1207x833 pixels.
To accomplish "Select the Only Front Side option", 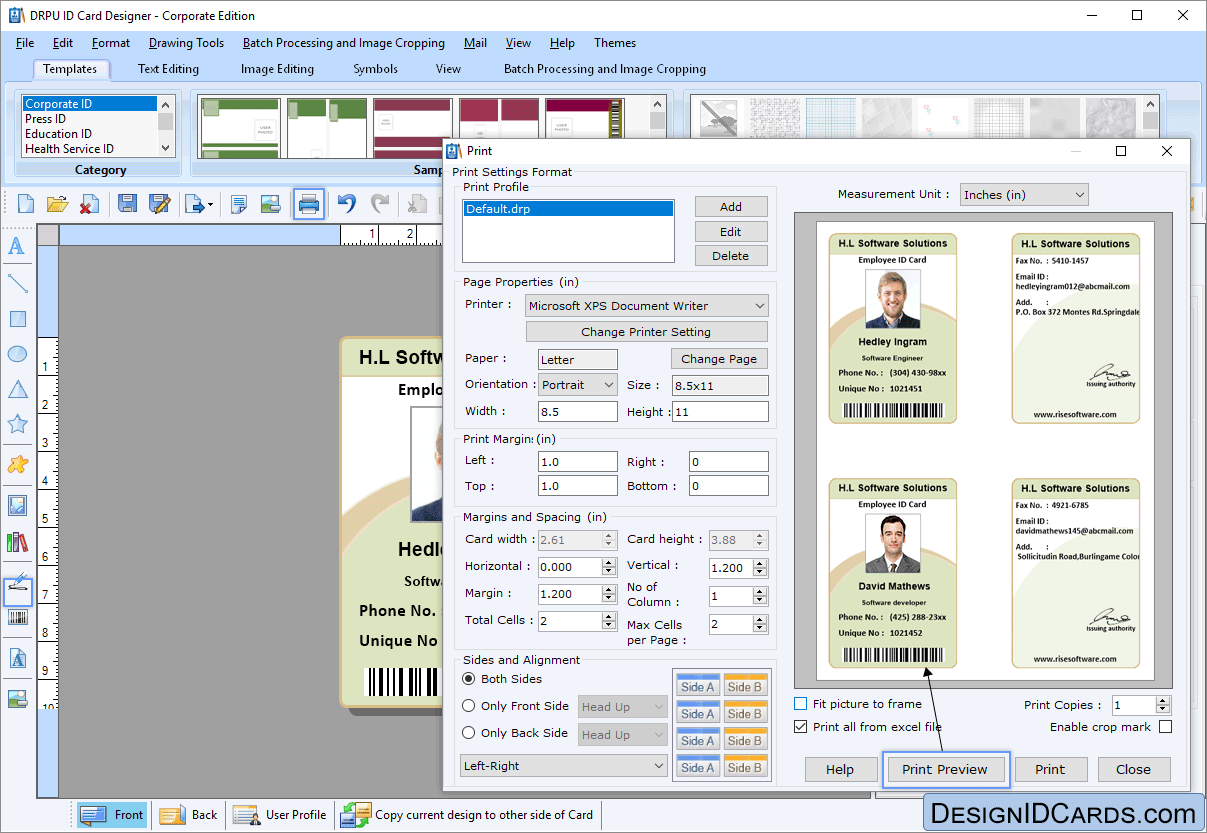I will click(x=468, y=706).
